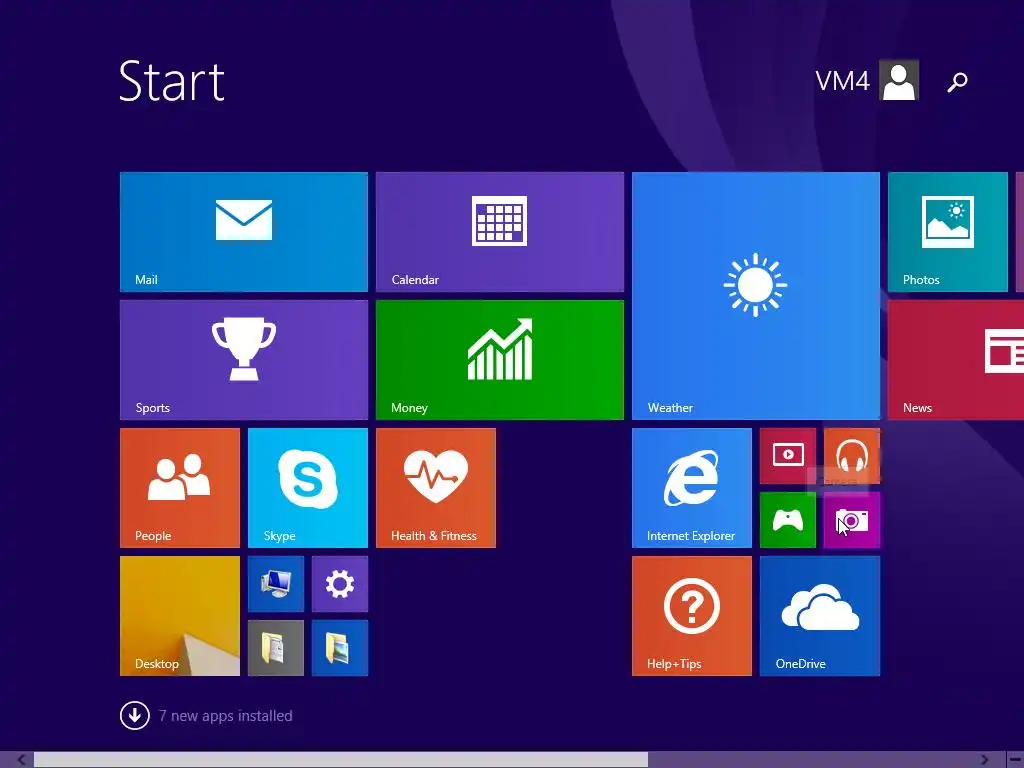
Task: Click '7 new apps installed' text
Action: (225, 716)
